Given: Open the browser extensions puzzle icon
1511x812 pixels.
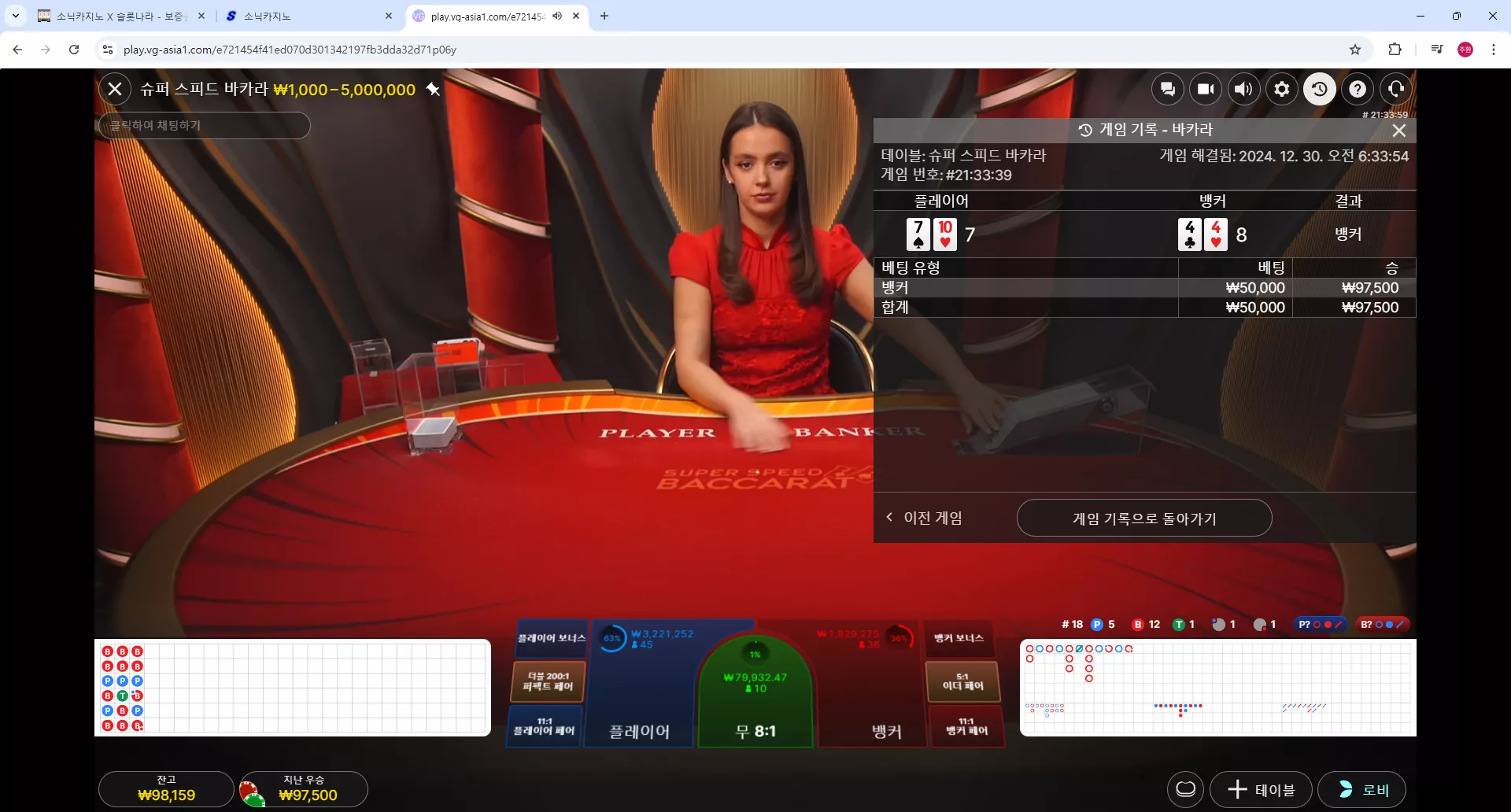Looking at the screenshot, I should pos(1395,50).
